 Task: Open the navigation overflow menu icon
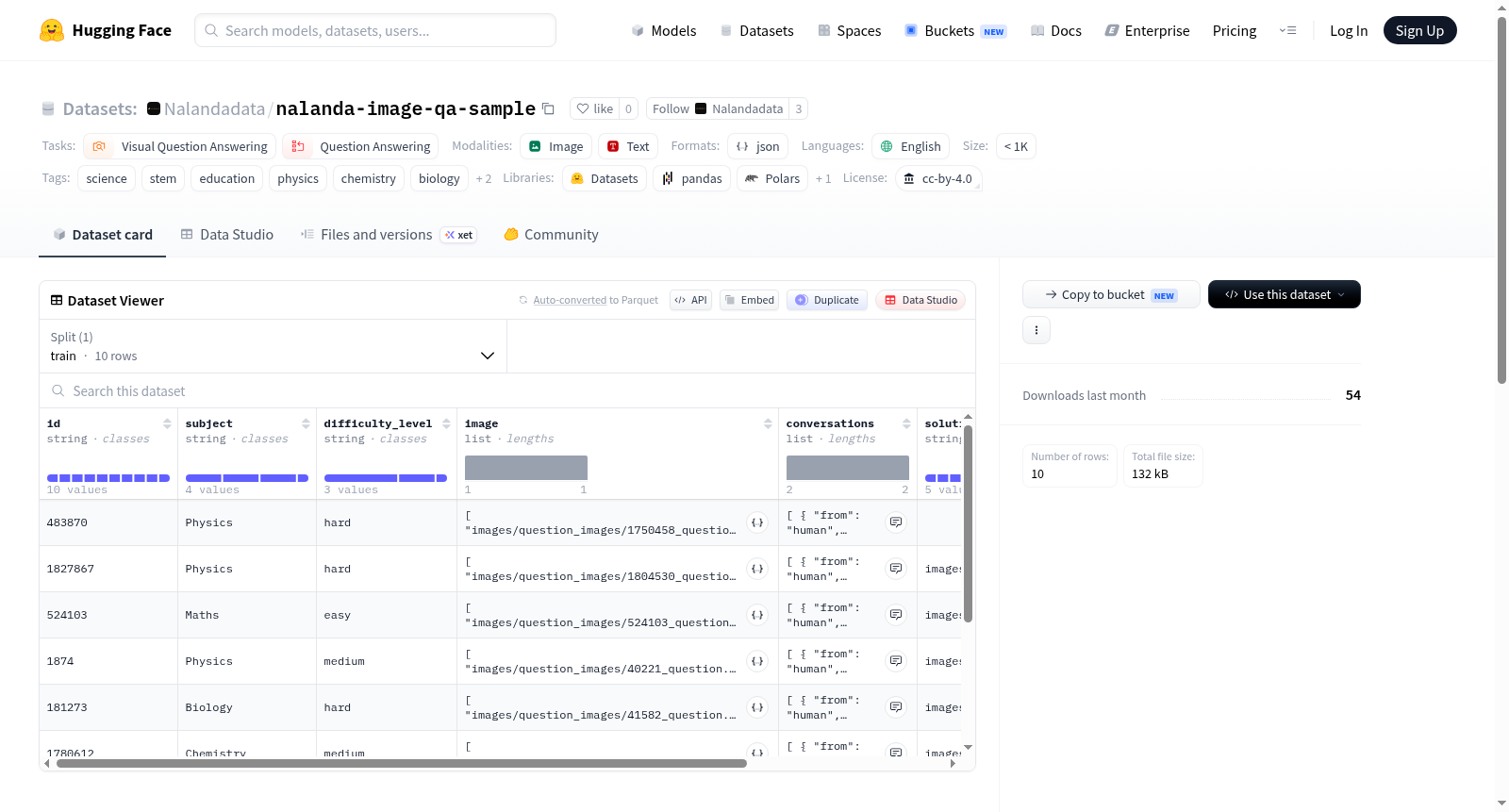click(x=1287, y=30)
